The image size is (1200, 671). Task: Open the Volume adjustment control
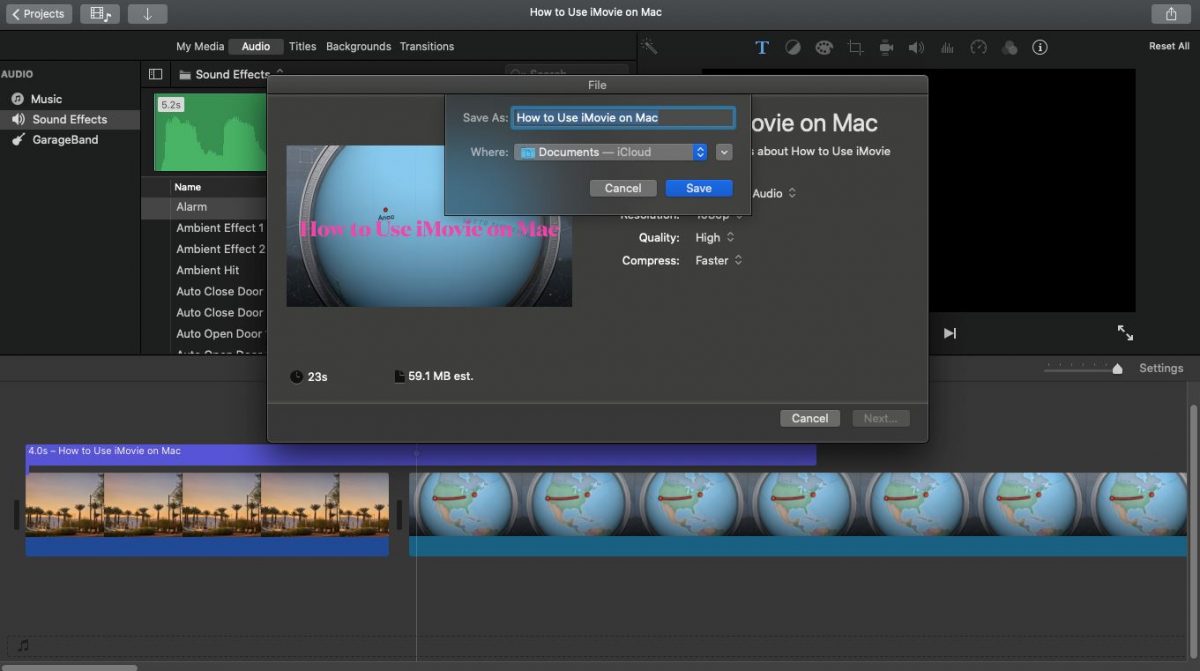click(914, 46)
